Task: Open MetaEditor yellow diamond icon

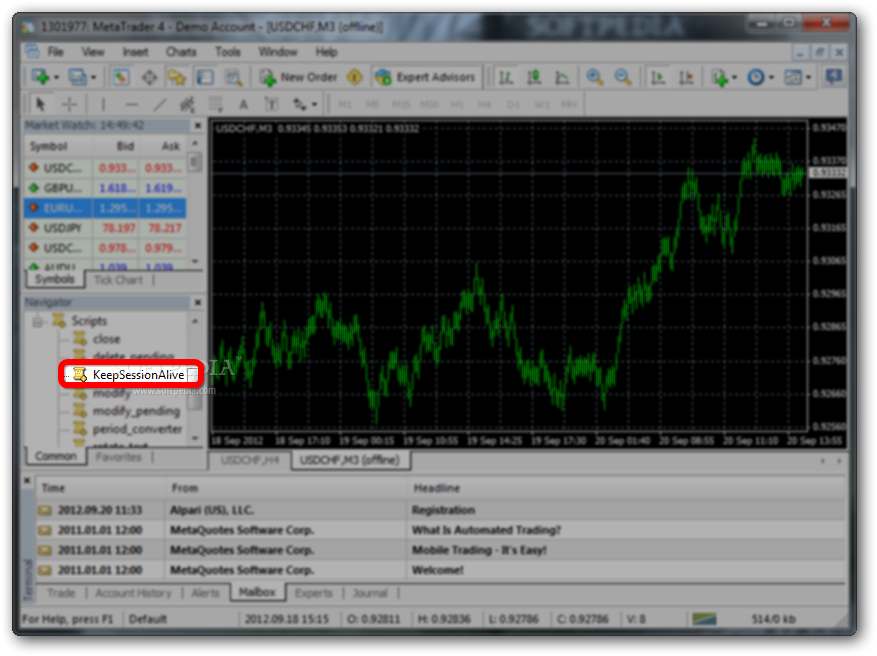Action: [355, 77]
